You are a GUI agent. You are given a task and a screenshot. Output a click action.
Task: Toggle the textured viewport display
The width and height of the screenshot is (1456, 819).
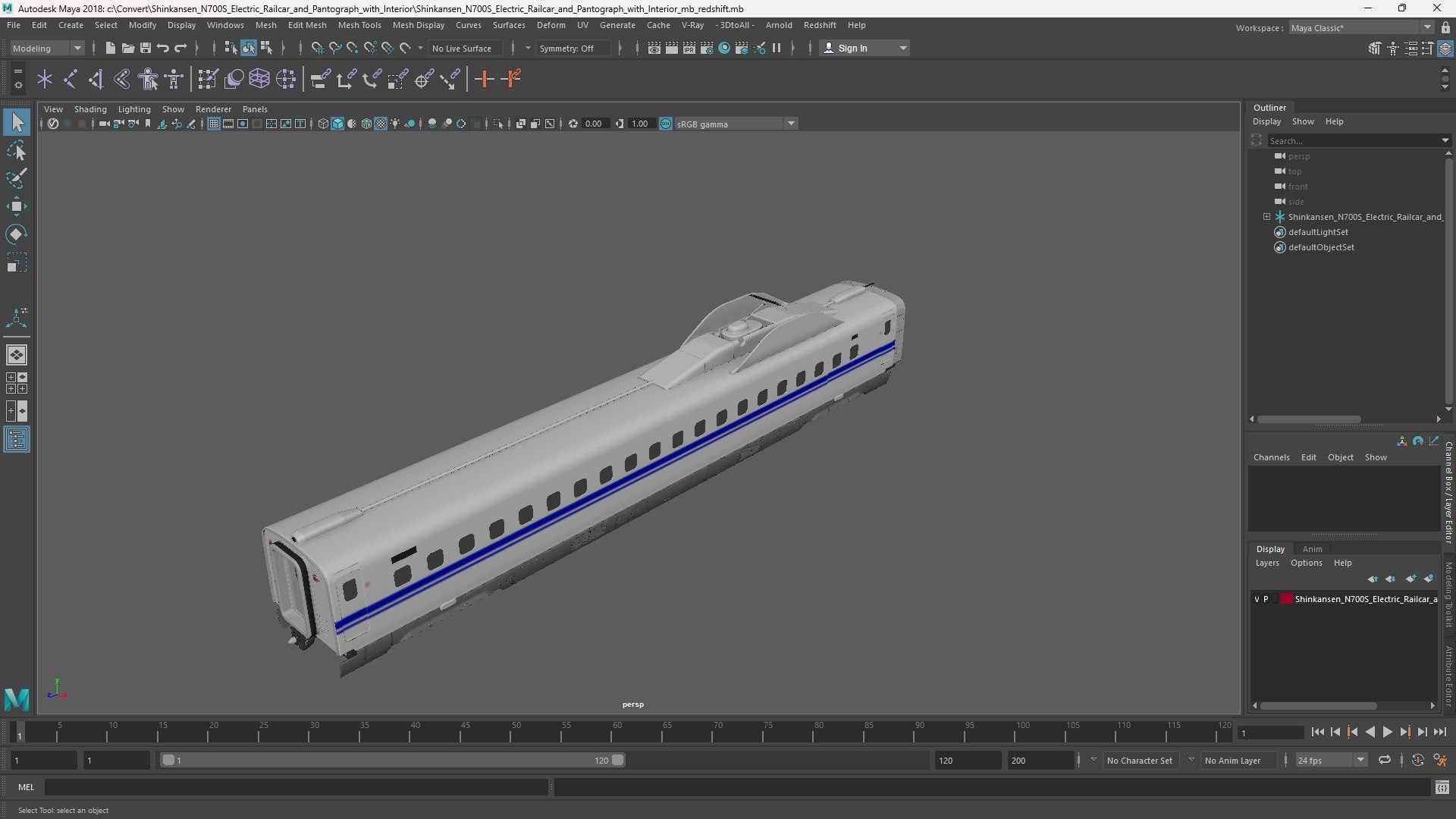[381, 124]
